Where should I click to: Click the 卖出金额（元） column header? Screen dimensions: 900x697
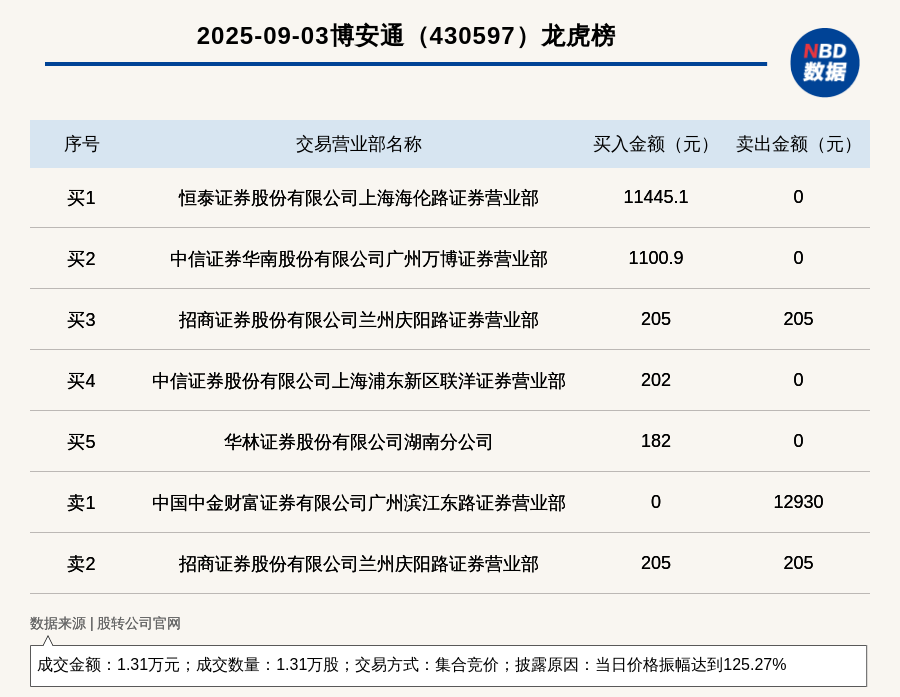click(x=798, y=144)
